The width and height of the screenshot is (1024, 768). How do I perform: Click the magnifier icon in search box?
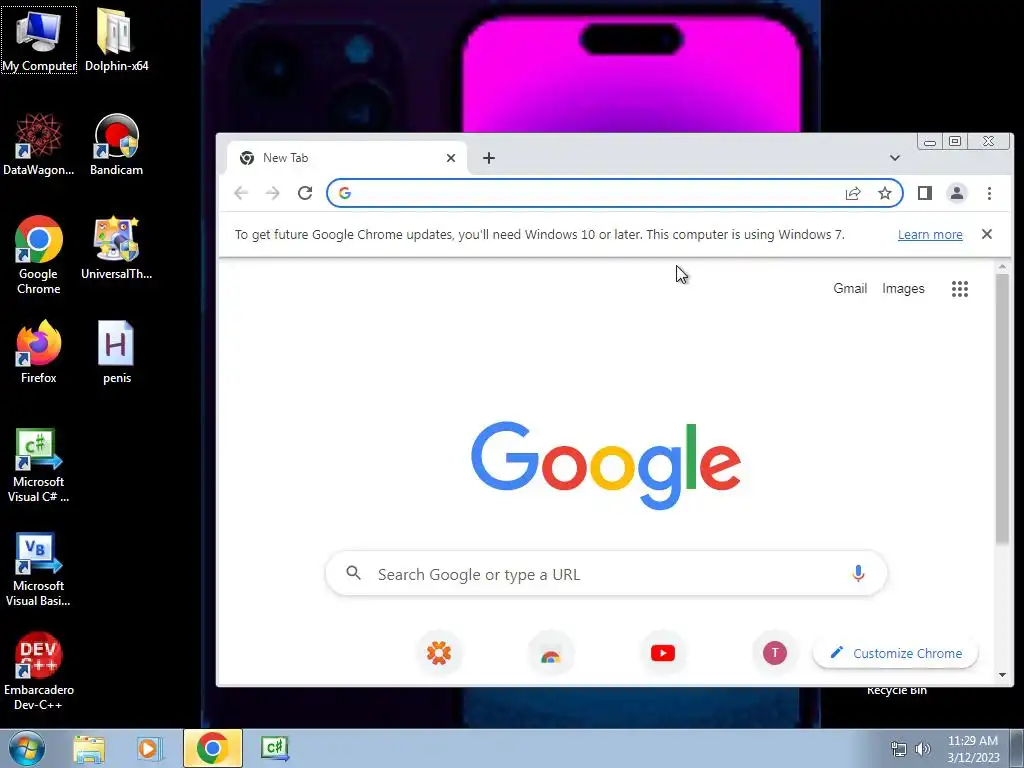pyautogui.click(x=353, y=573)
